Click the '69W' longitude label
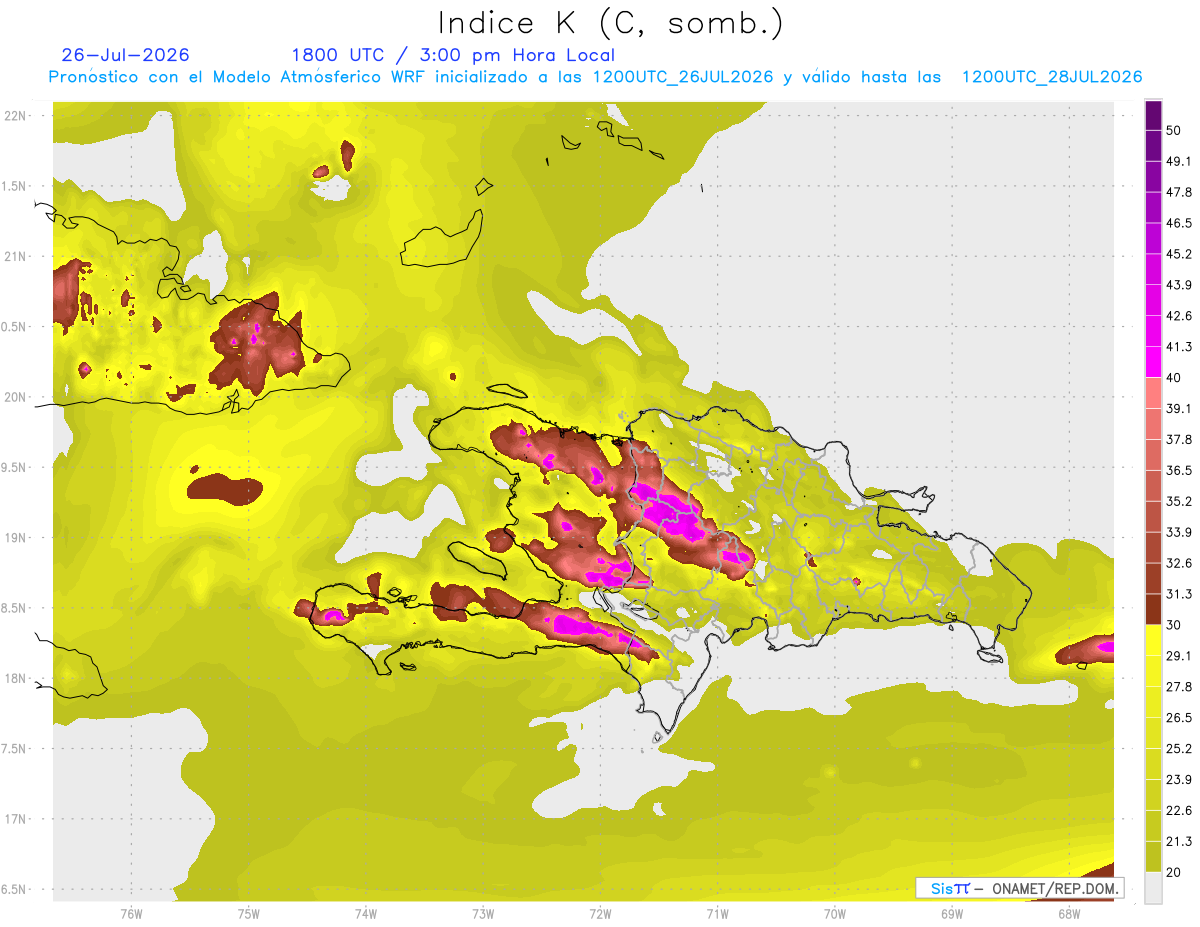Screen dimensions: 1200x927 [952, 913]
